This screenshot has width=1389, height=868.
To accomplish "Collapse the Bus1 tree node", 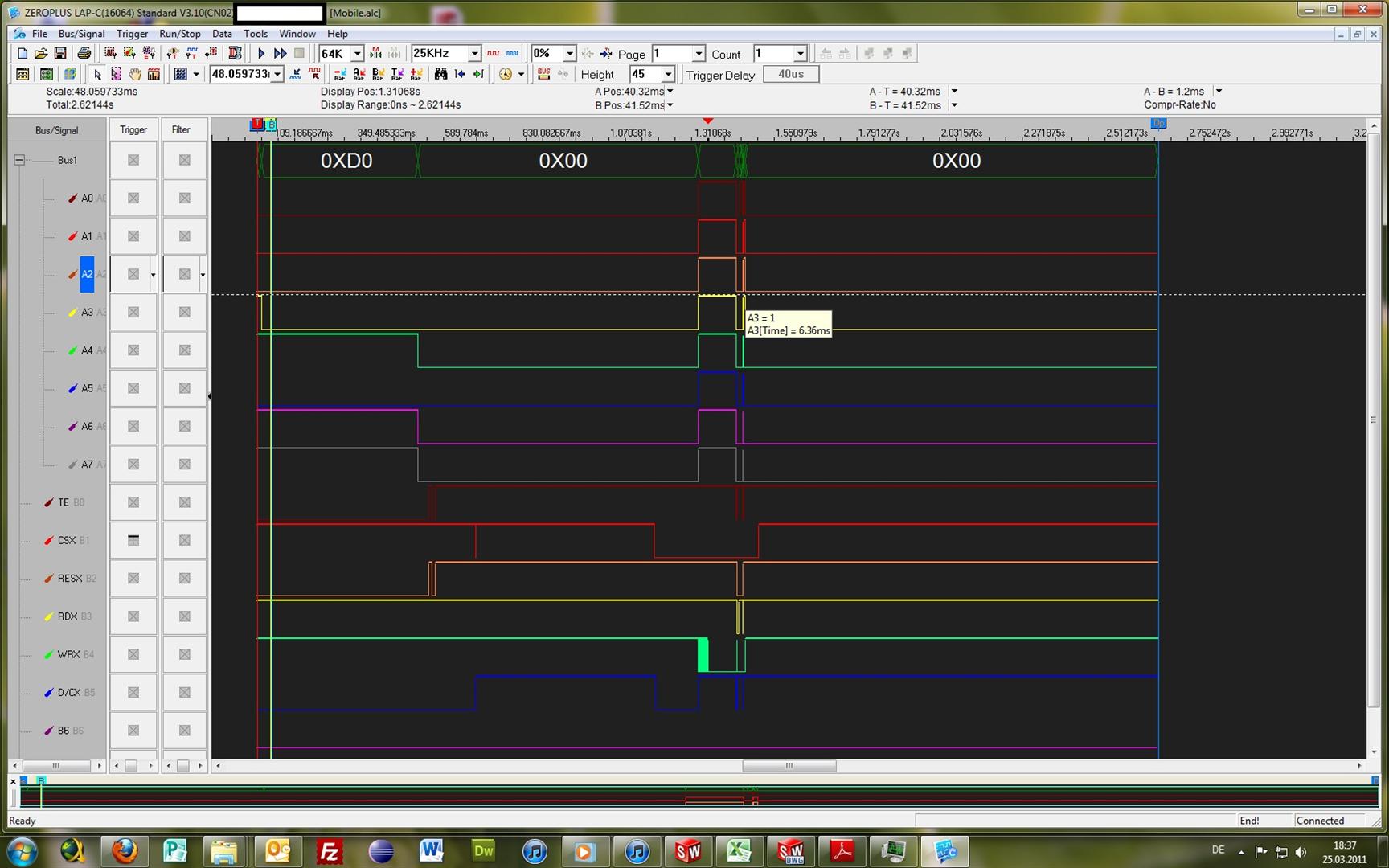I will (x=19, y=160).
